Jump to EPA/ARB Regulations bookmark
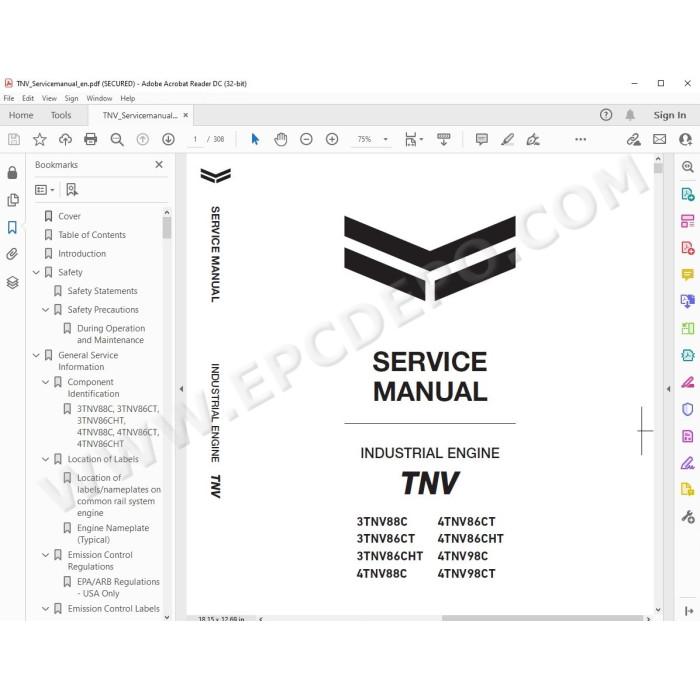700x700 pixels. (118, 588)
